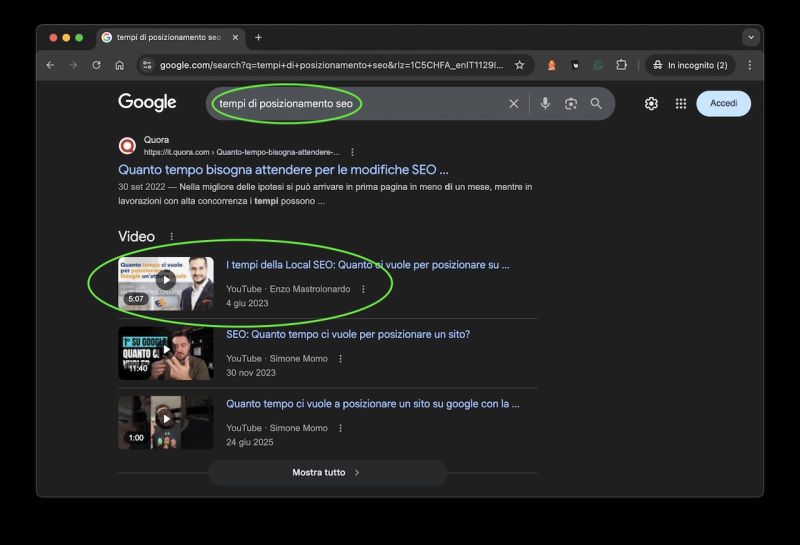Open the browser Extensions puzzle icon
This screenshot has height=545, width=800.
pos(621,65)
